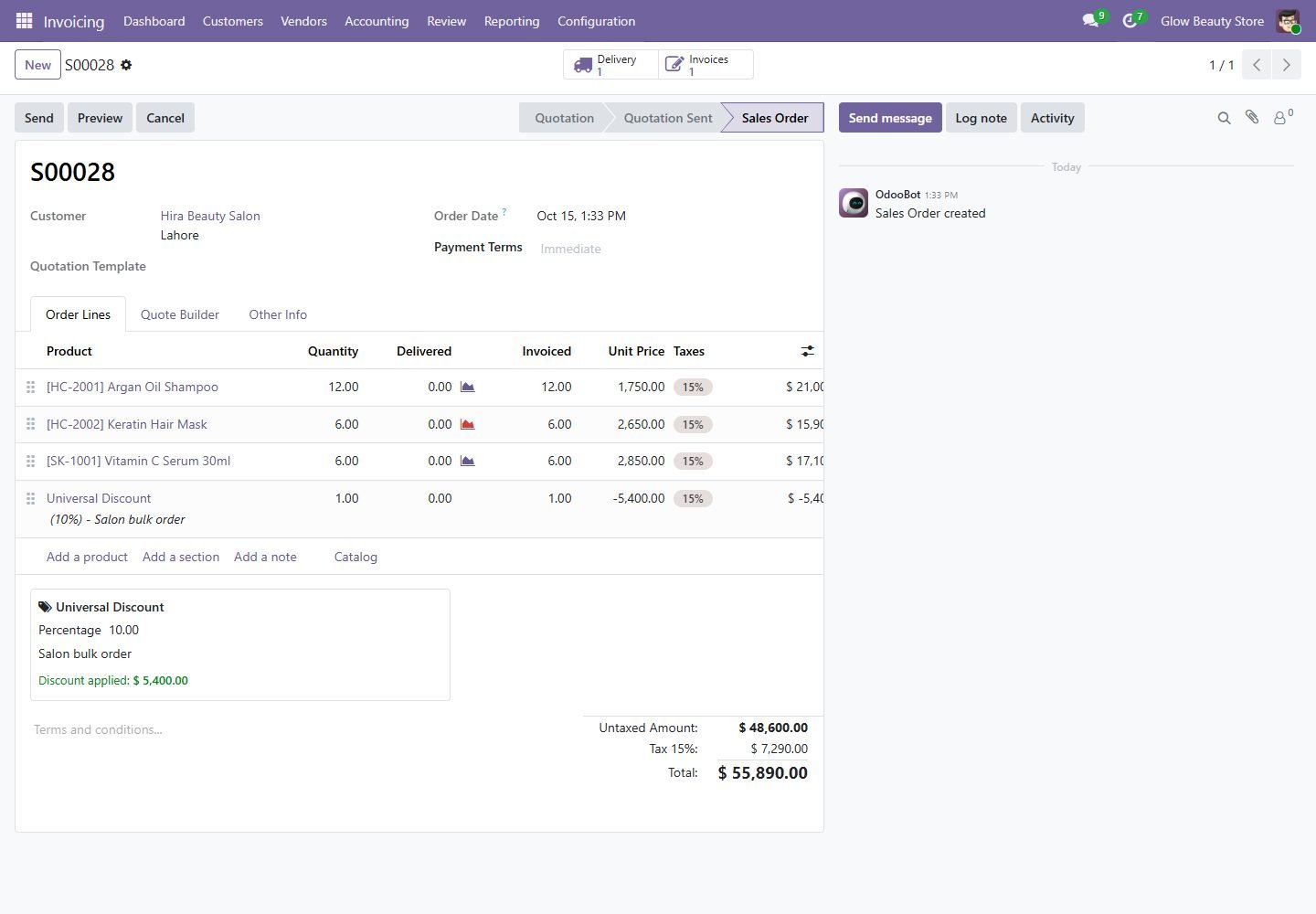
Task: Open Hira Beauty Salon customer link
Action: point(210,216)
